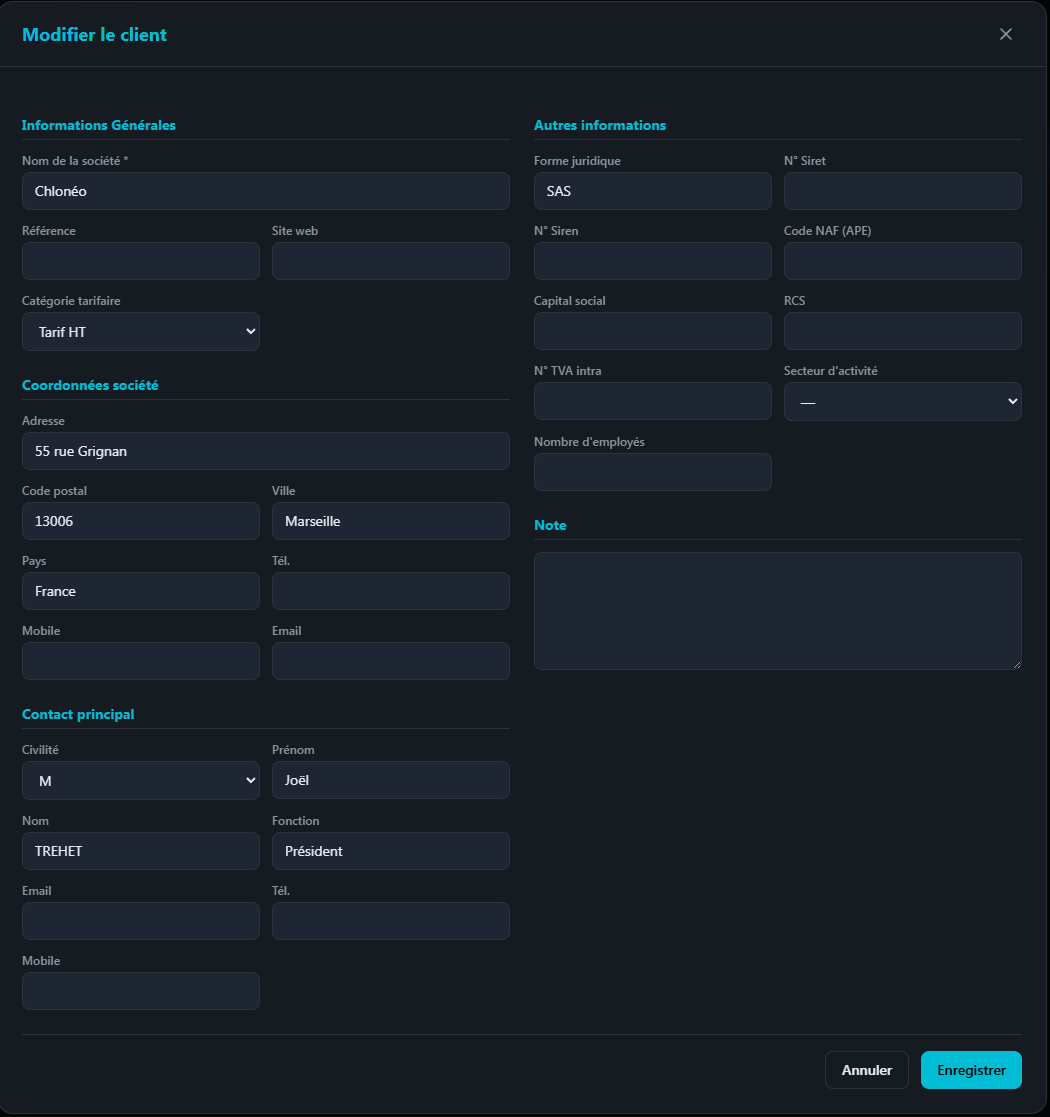
Task: Focus the company Tél. field under Coordonnées société
Action: [390, 591]
